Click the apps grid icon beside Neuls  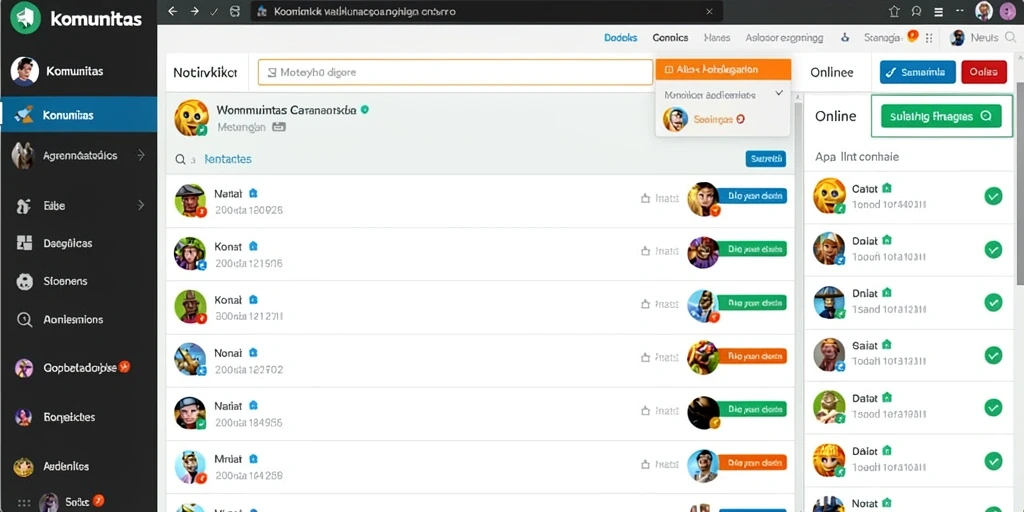coord(929,38)
